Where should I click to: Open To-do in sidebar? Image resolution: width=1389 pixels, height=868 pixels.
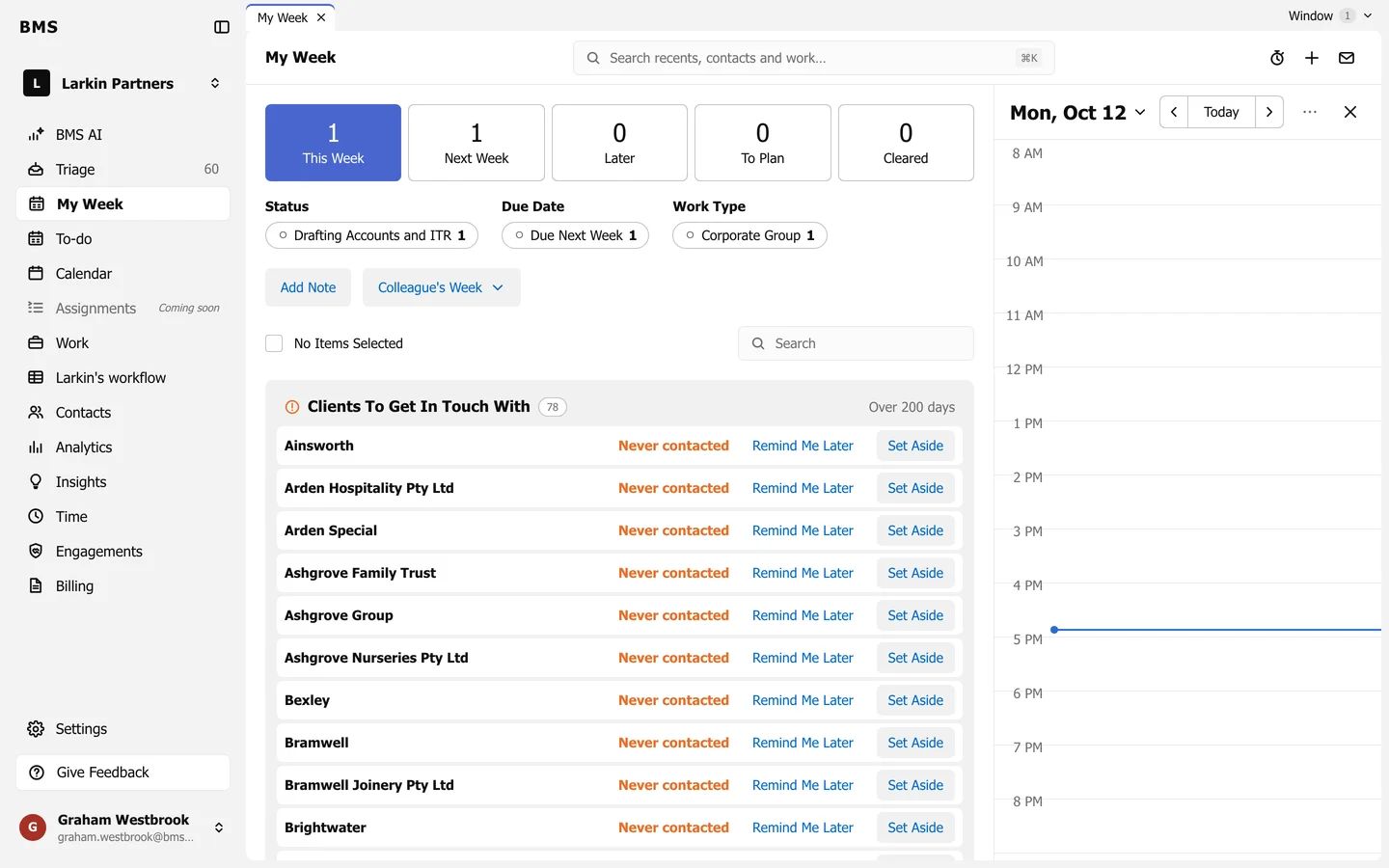tap(123, 239)
